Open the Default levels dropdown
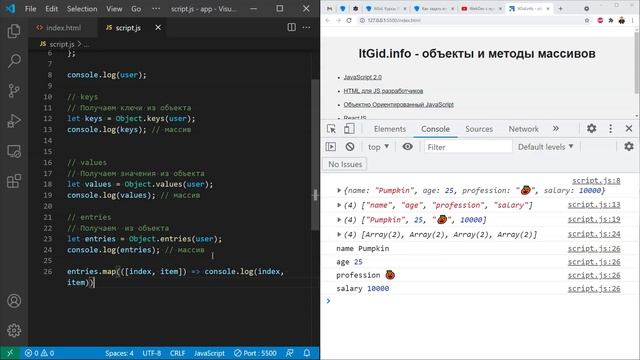The height and width of the screenshot is (360, 640). (546, 147)
